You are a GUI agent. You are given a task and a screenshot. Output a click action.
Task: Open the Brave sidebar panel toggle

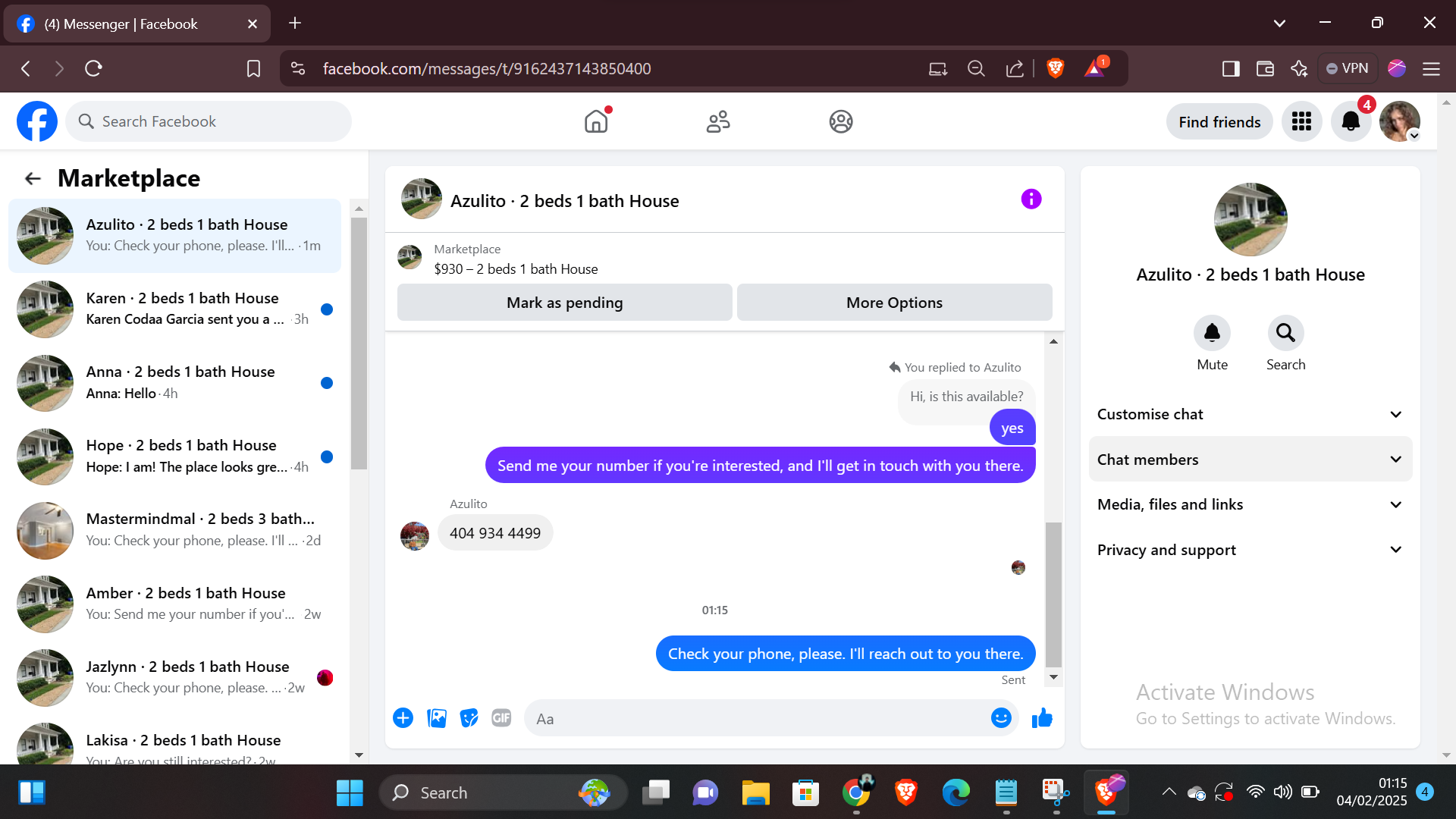(1231, 69)
